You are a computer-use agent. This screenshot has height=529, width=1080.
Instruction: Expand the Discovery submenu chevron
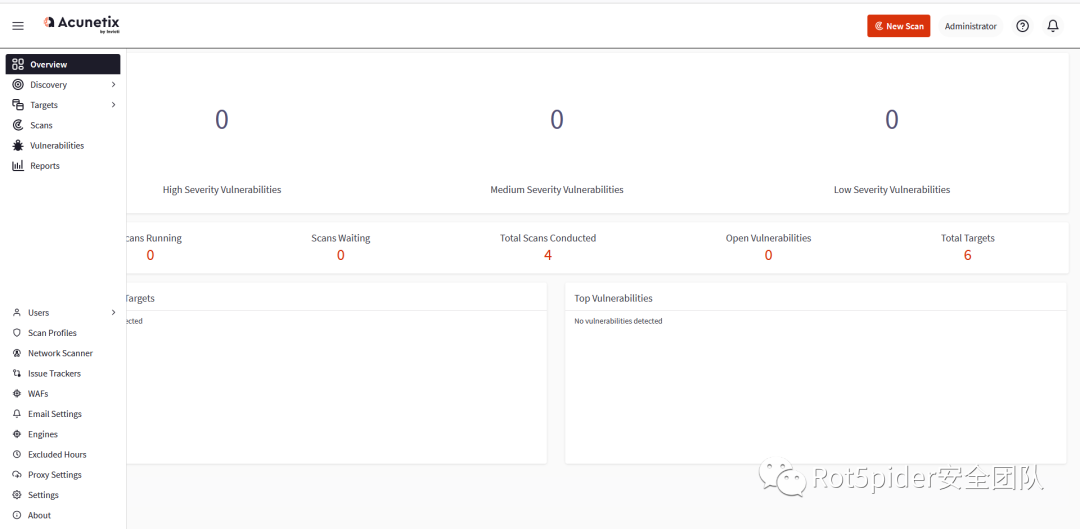coord(113,85)
